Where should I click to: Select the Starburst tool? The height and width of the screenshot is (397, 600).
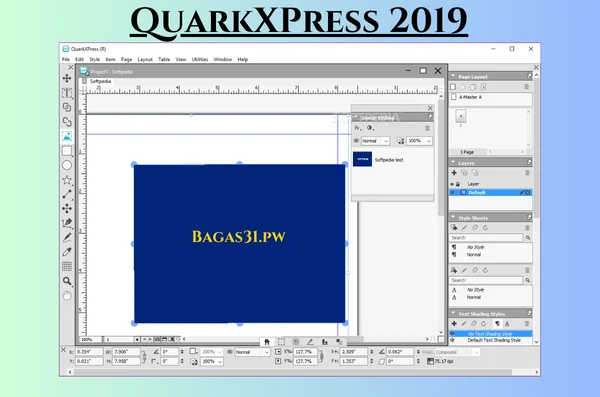67,180
